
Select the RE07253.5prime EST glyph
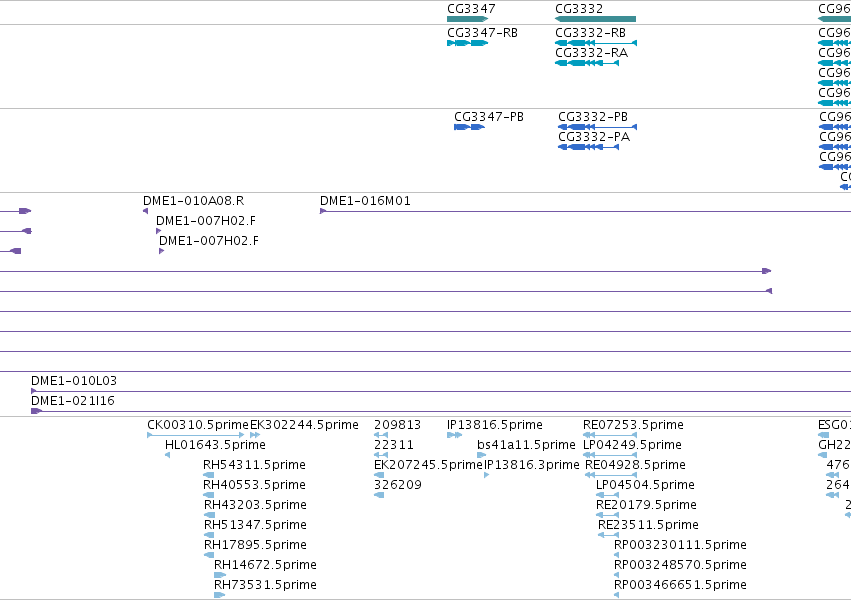[x=610, y=435]
